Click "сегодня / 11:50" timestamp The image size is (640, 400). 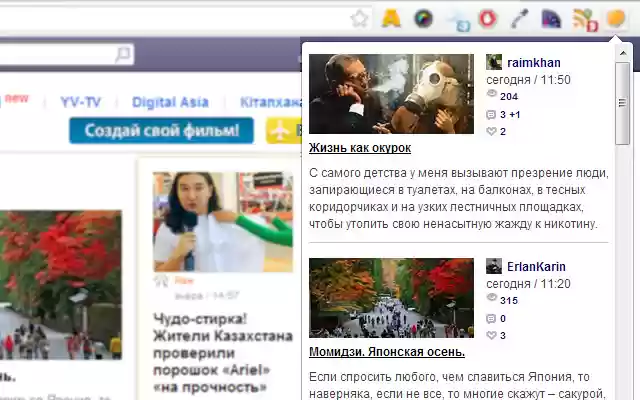point(528,80)
